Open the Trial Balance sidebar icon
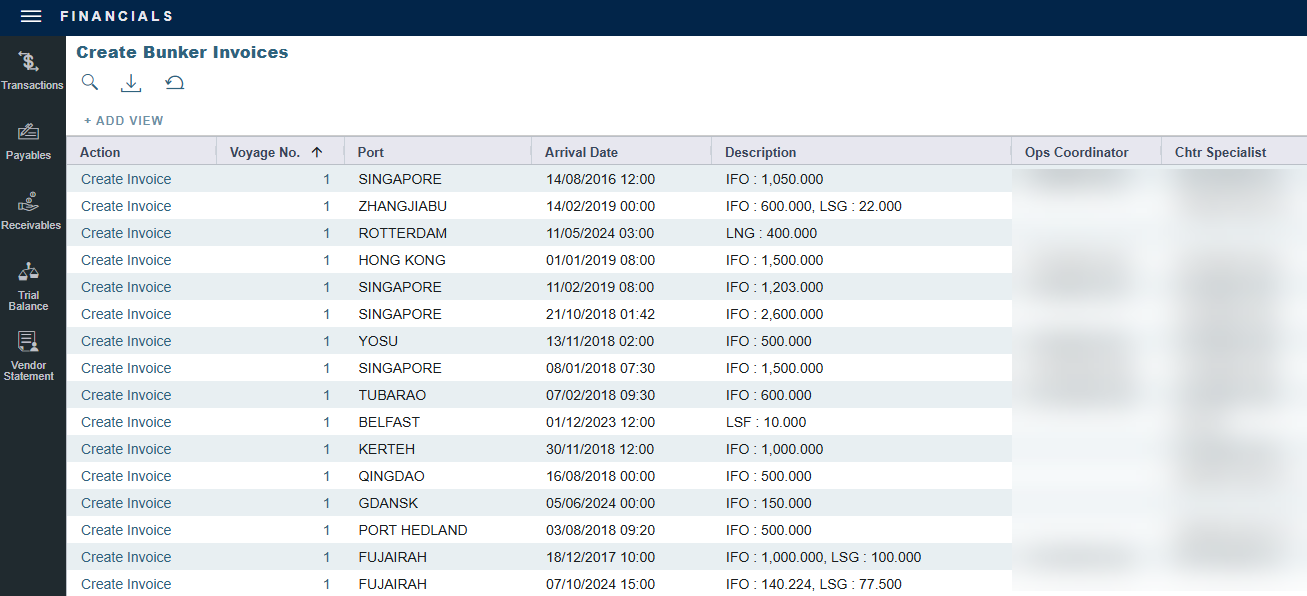Viewport: 1307px width, 596px height. (29, 286)
